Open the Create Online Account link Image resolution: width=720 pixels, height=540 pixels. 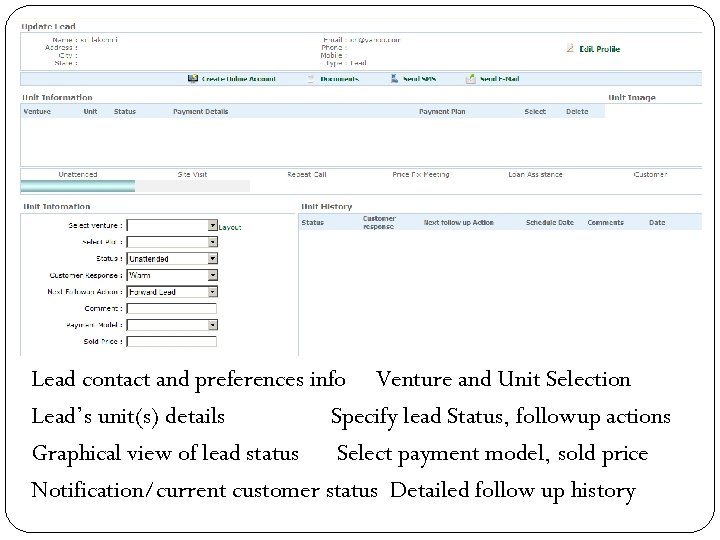pyautogui.click(x=238, y=79)
